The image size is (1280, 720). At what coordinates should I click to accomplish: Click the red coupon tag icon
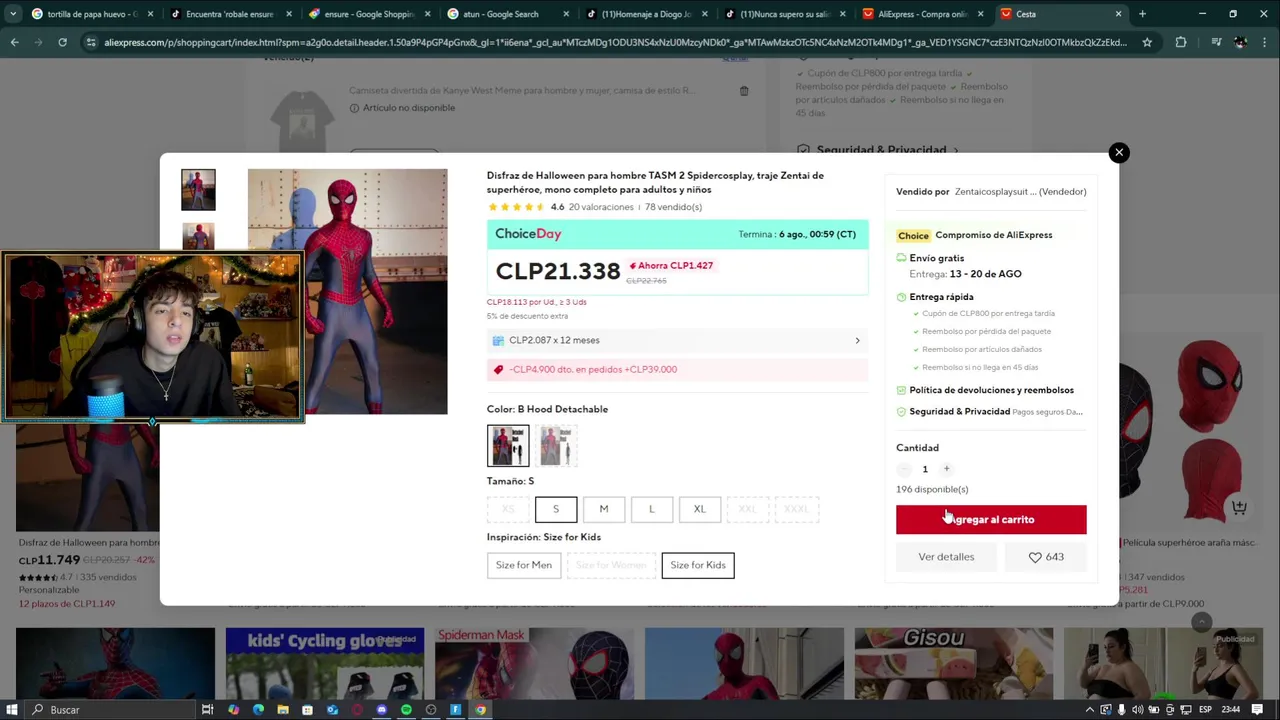pos(498,369)
